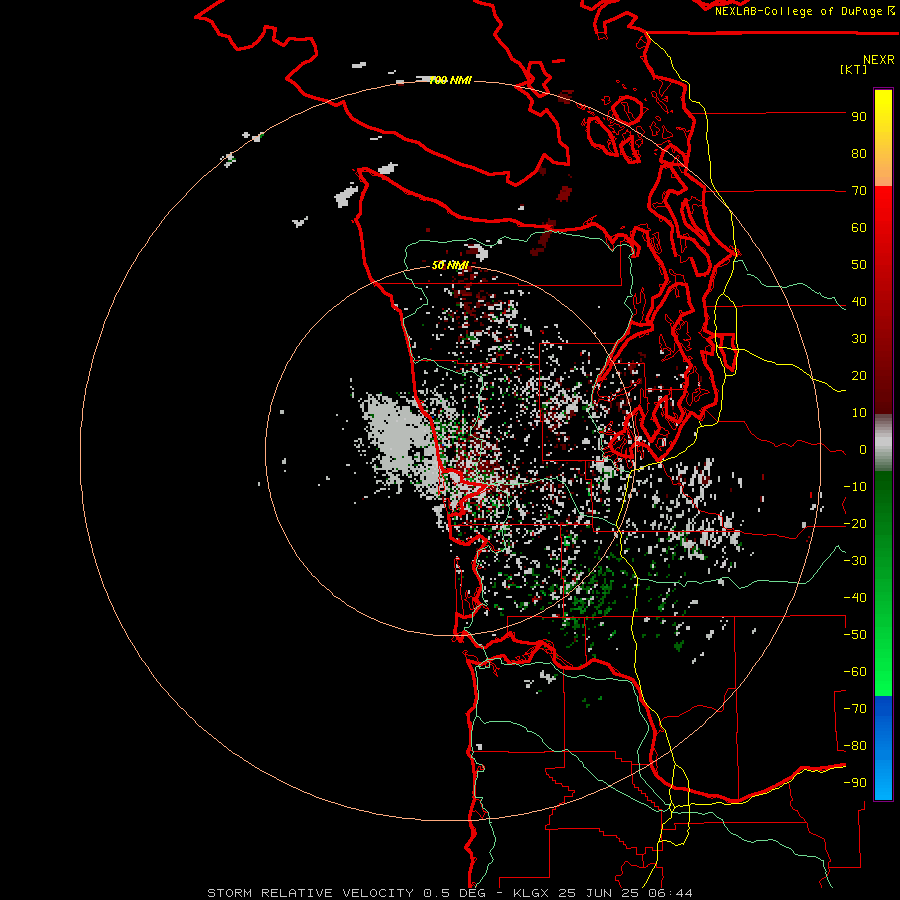Click the positive 70 scale value
Image resolution: width=900 pixels, height=900 pixels.
[x=859, y=191]
